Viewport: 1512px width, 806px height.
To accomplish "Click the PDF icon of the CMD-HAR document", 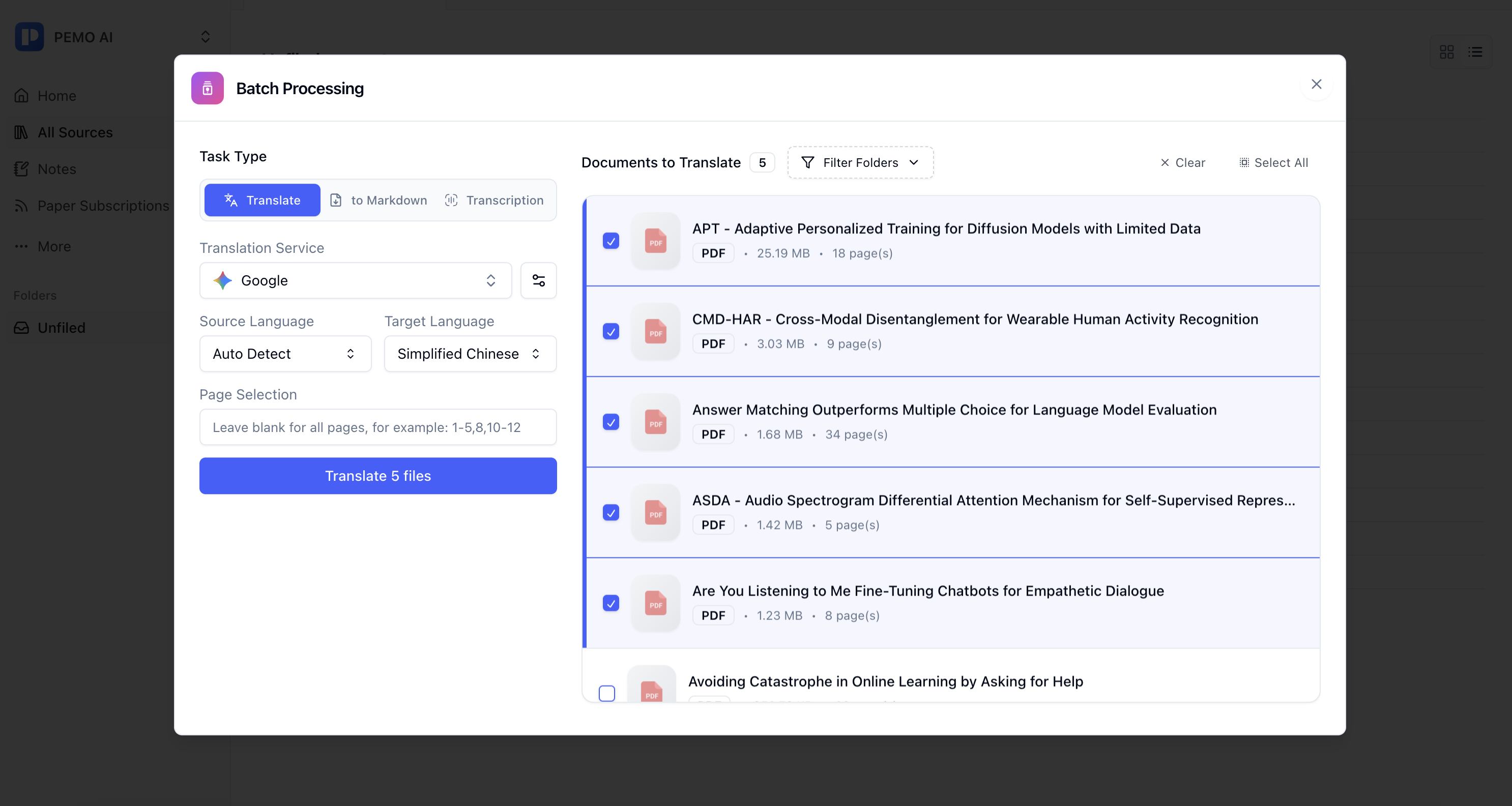I will coord(656,331).
